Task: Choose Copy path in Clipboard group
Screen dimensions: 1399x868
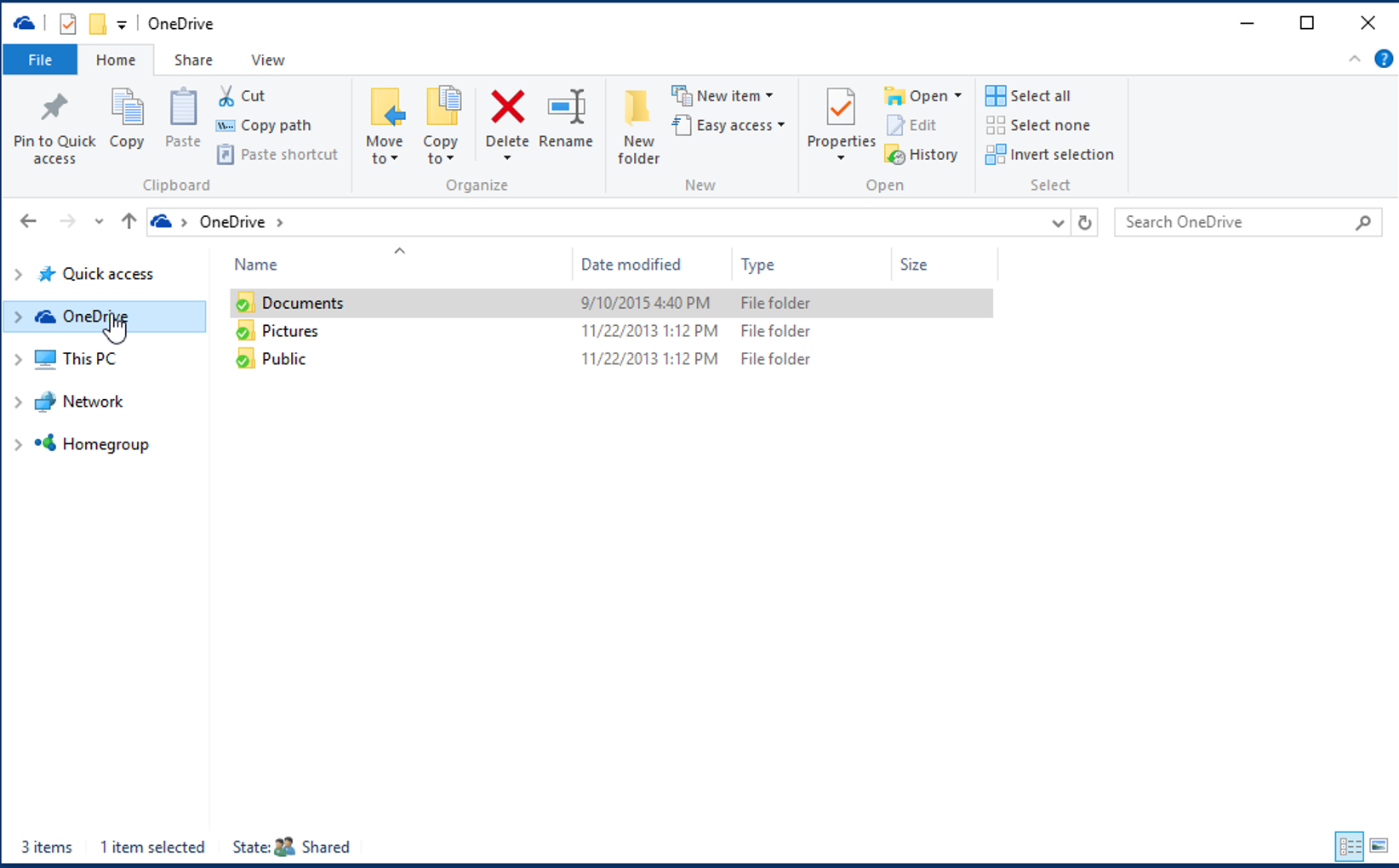Action: [x=264, y=125]
